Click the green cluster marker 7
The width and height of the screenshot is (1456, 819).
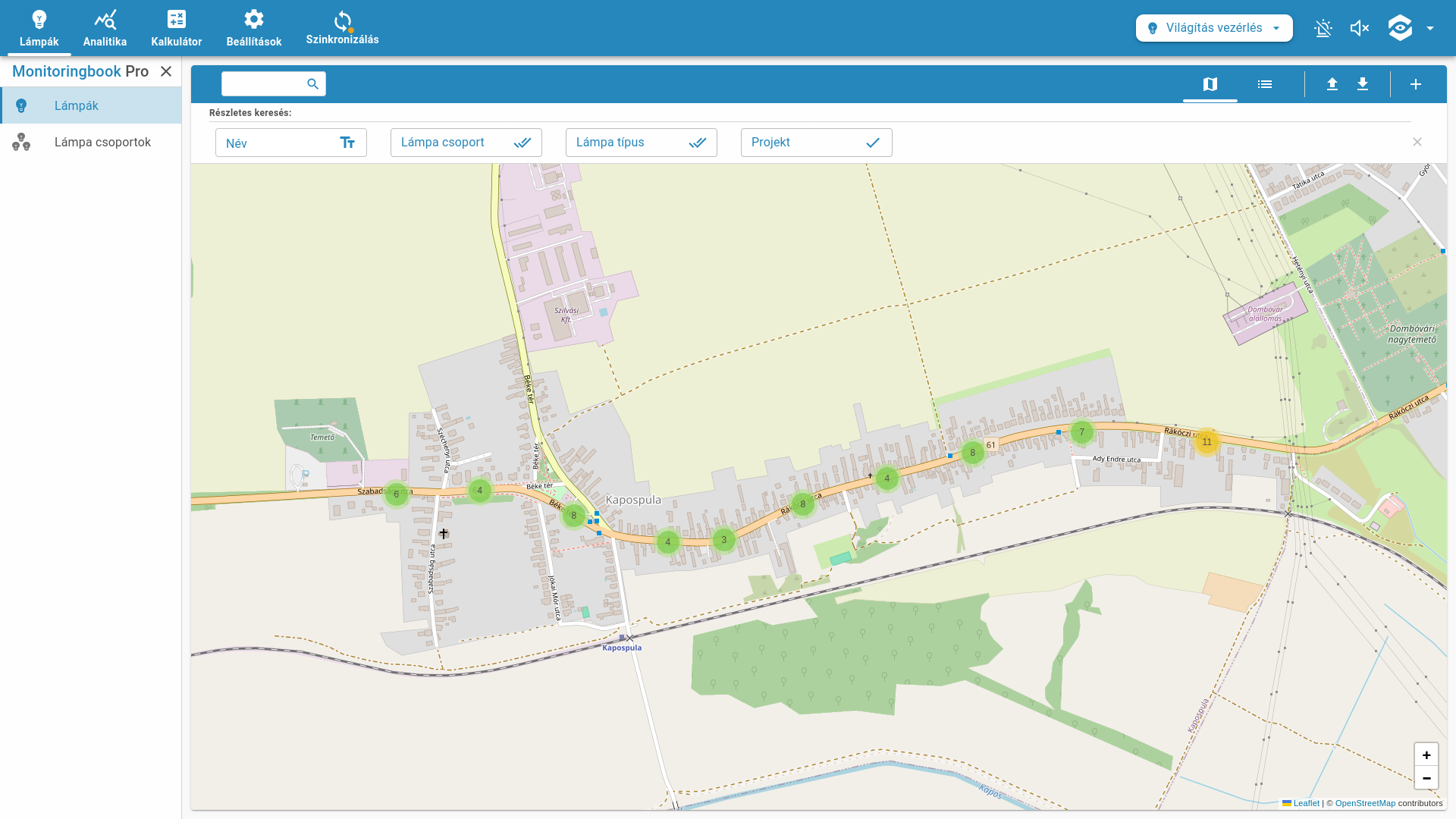(x=1082, y=432)
